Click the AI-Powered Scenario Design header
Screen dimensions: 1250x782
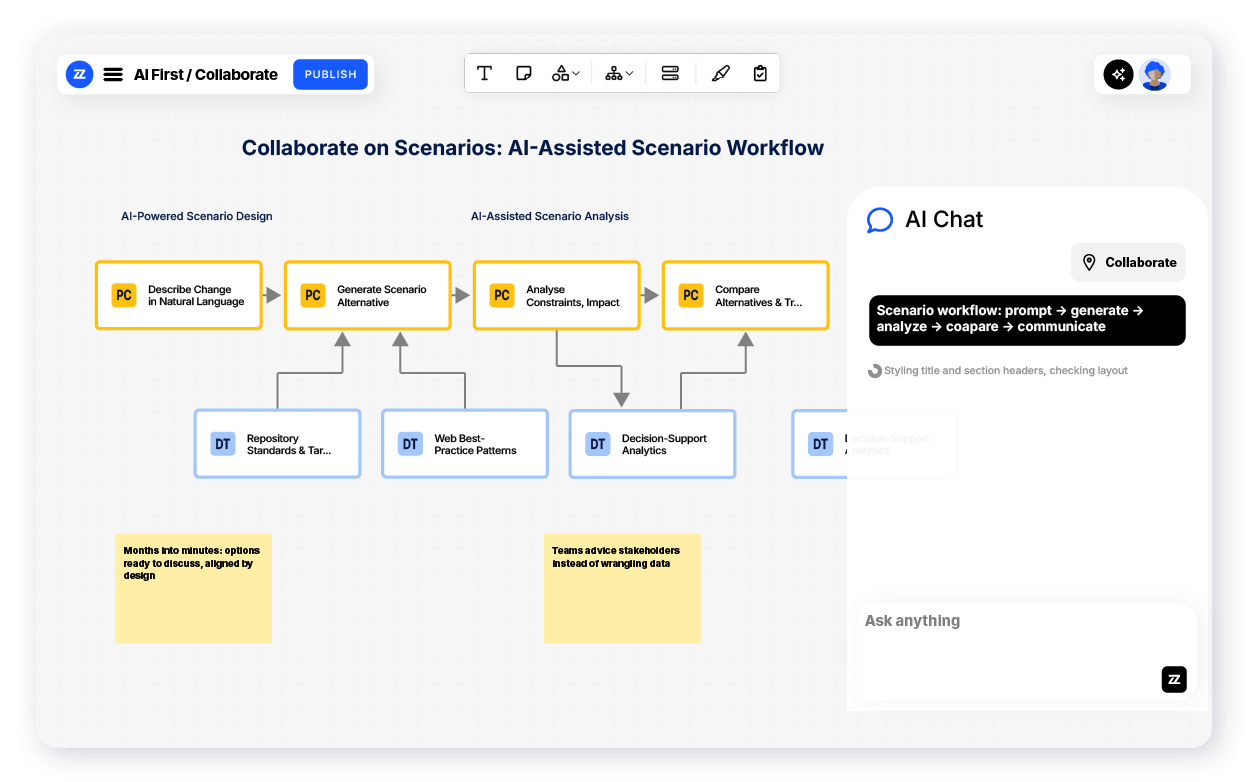click(197, 216)
